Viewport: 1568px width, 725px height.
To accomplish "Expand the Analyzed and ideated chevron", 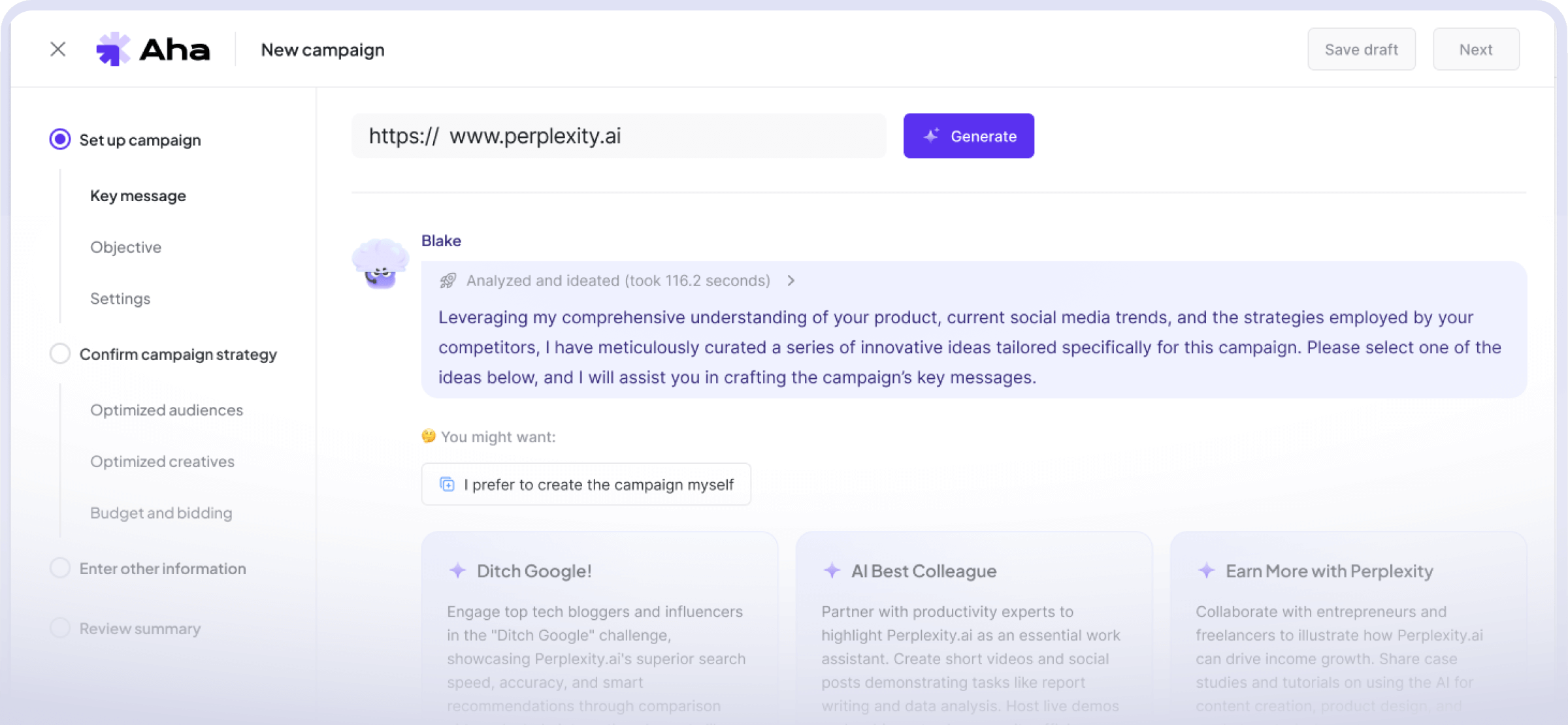I will pos(791,280).
